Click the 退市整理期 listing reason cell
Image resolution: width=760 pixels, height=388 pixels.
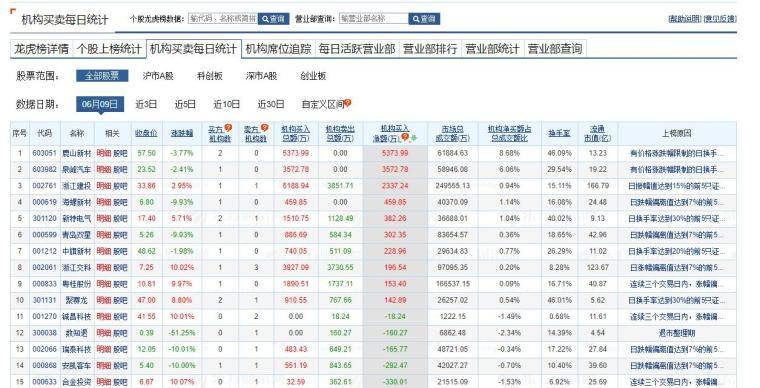677,333
